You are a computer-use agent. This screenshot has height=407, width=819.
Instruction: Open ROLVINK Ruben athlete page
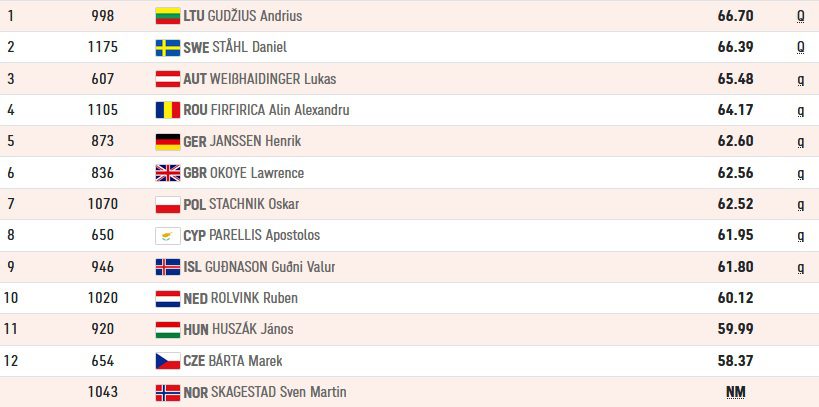254,298
